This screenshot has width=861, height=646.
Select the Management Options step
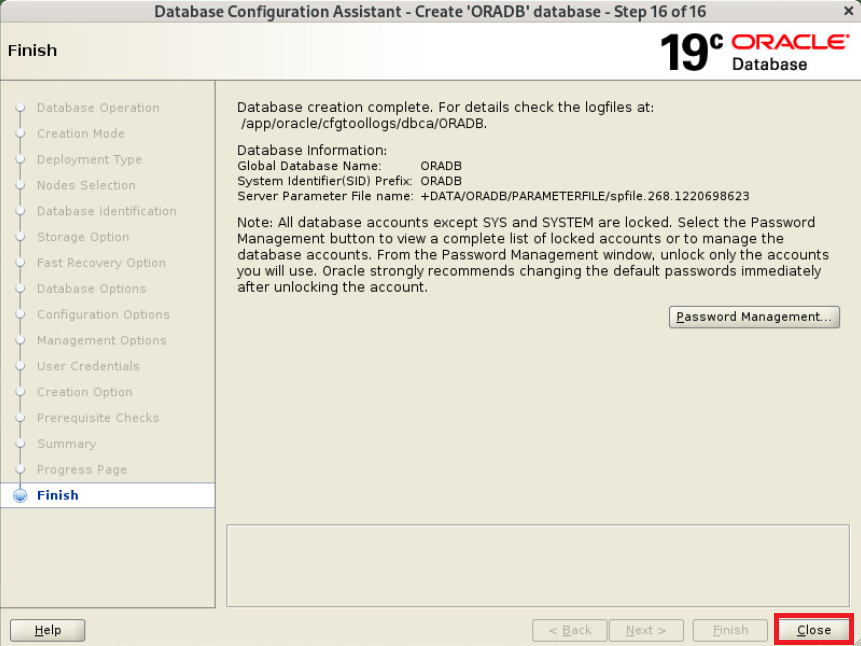coord(102,340)
